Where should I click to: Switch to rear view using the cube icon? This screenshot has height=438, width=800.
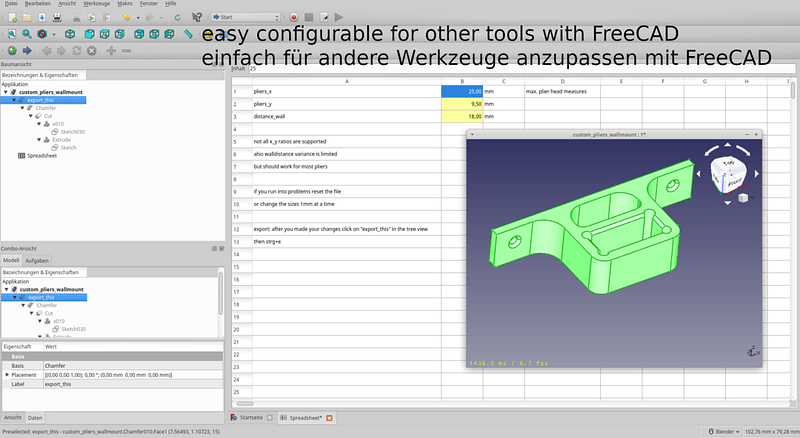(x=139, y=34)
